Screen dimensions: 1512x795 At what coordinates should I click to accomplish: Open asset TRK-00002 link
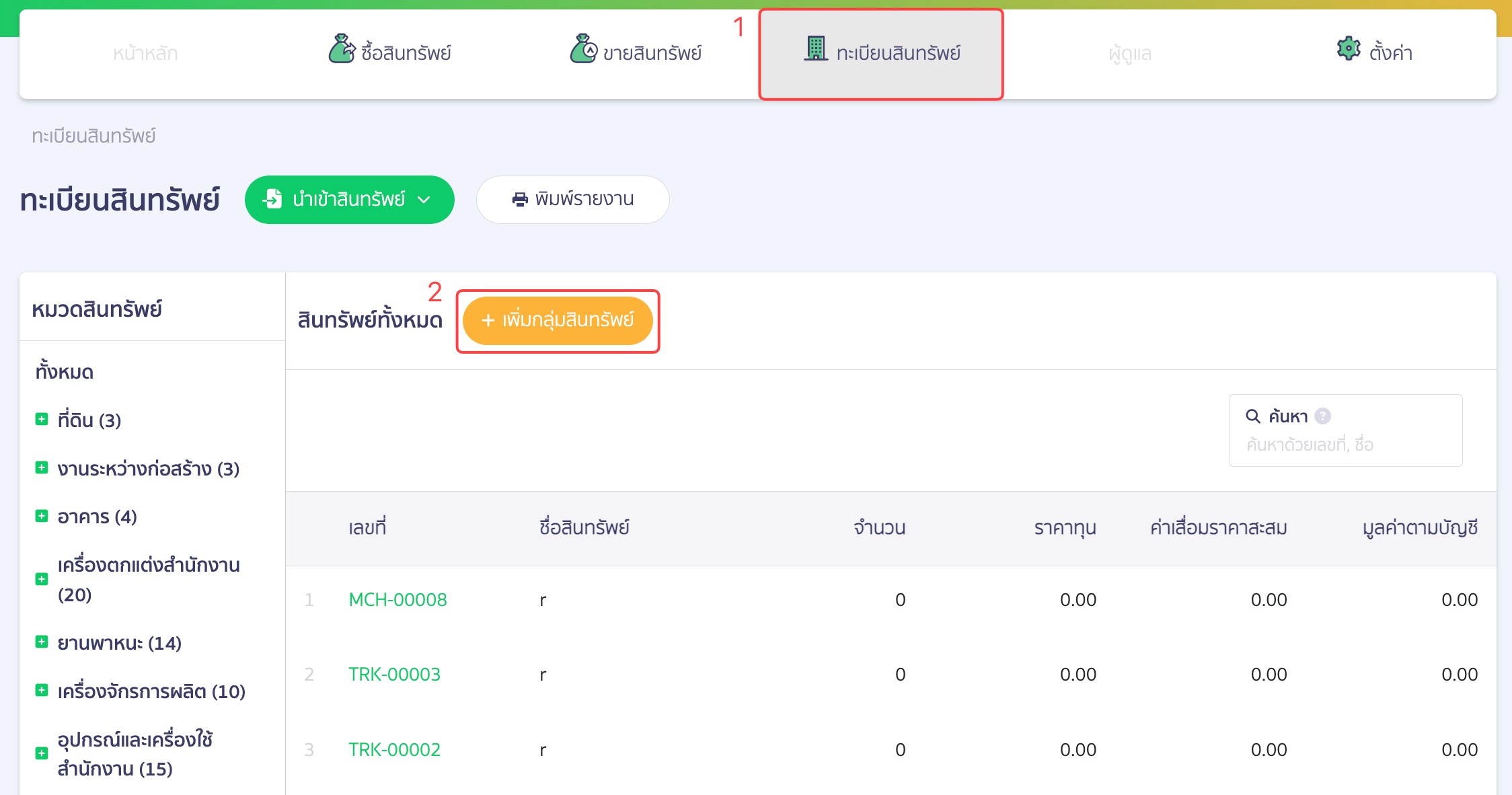394,749
